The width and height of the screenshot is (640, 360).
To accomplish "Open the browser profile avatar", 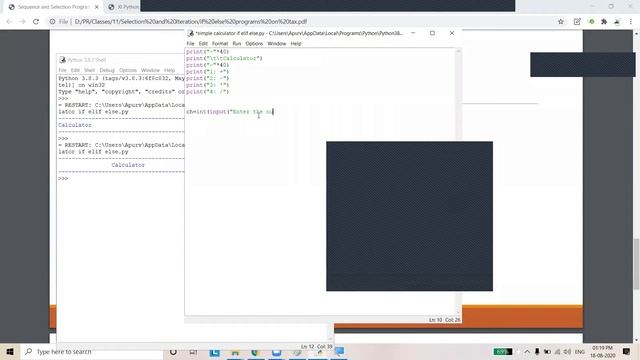I will click(617, 22).
